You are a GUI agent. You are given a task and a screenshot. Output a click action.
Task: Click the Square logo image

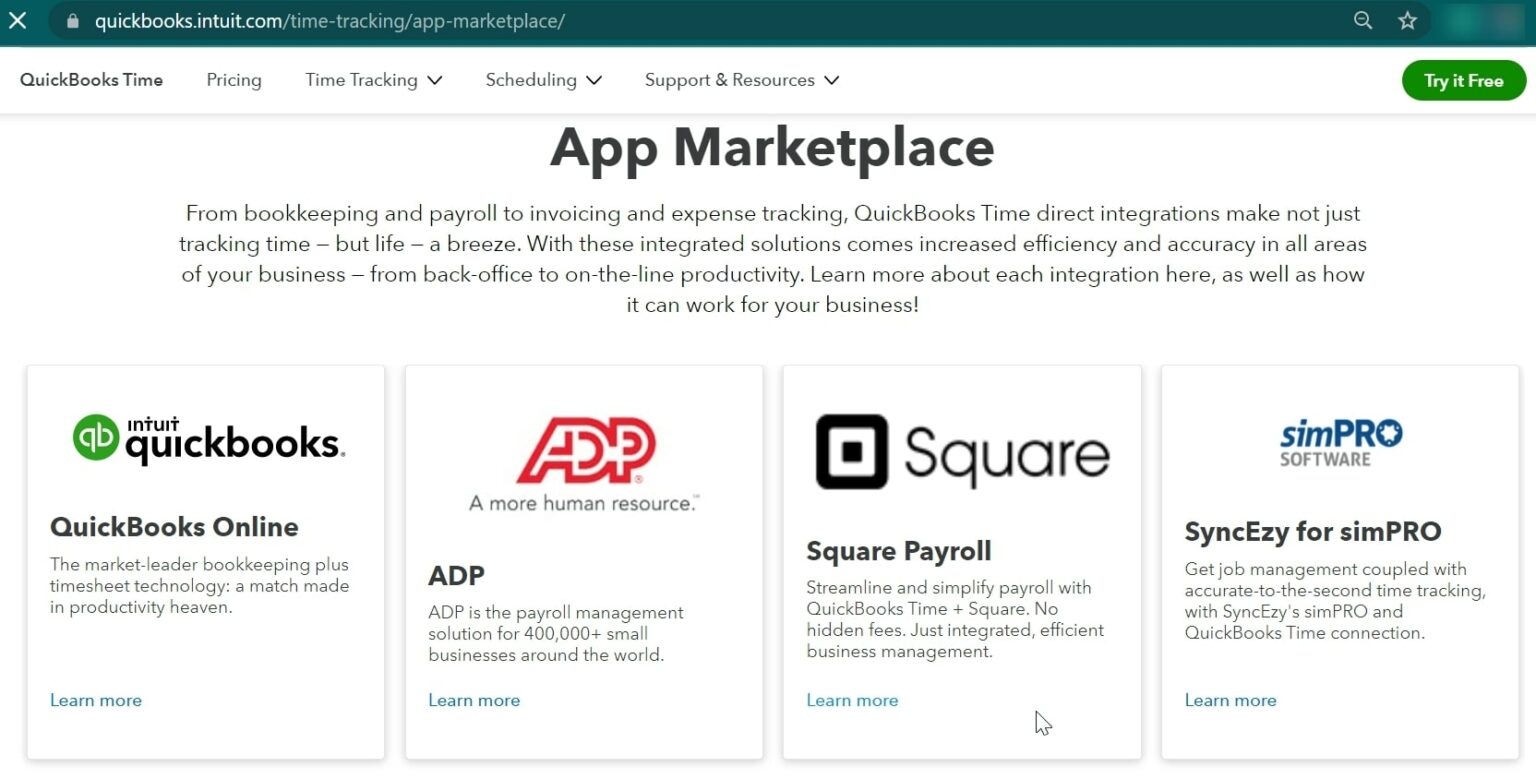962,452
